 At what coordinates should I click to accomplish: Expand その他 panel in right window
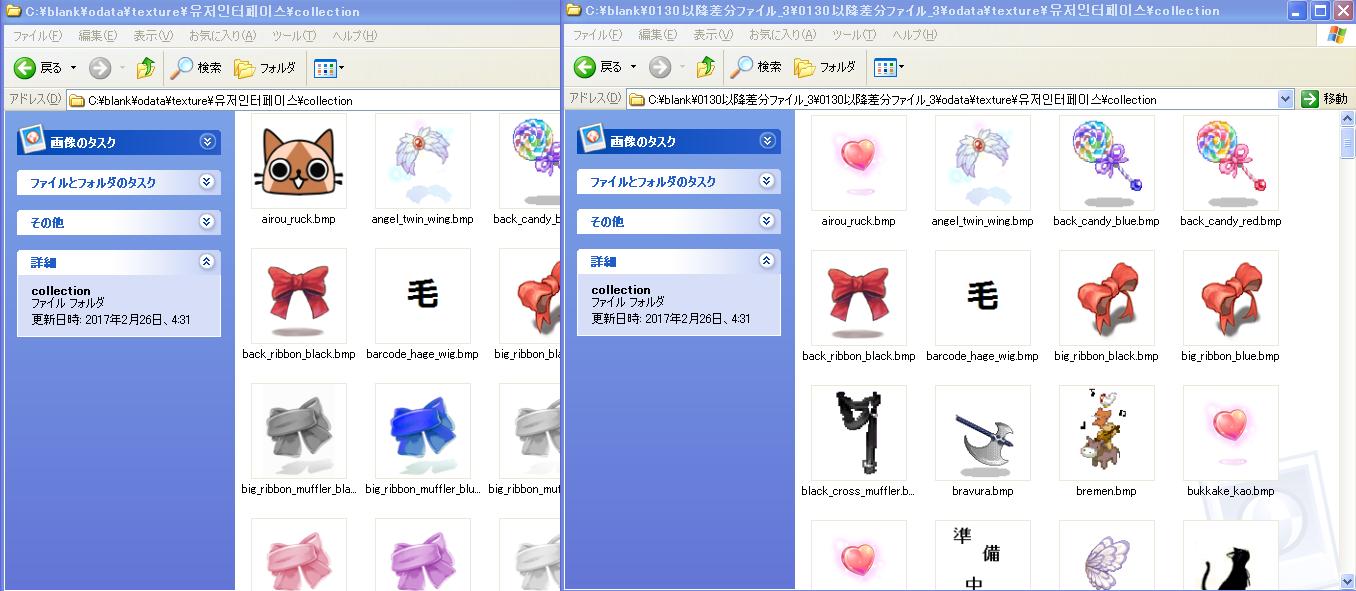click(767, 221)
